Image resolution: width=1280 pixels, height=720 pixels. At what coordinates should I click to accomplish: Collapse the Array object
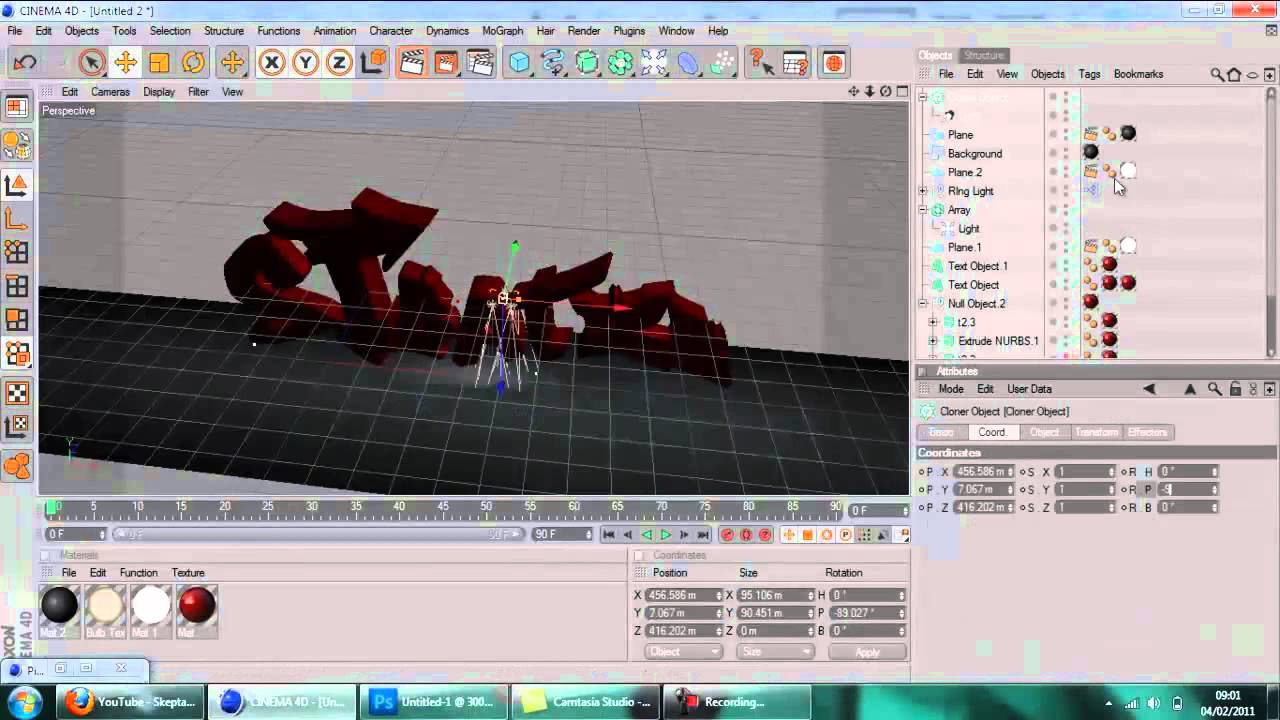923,210
